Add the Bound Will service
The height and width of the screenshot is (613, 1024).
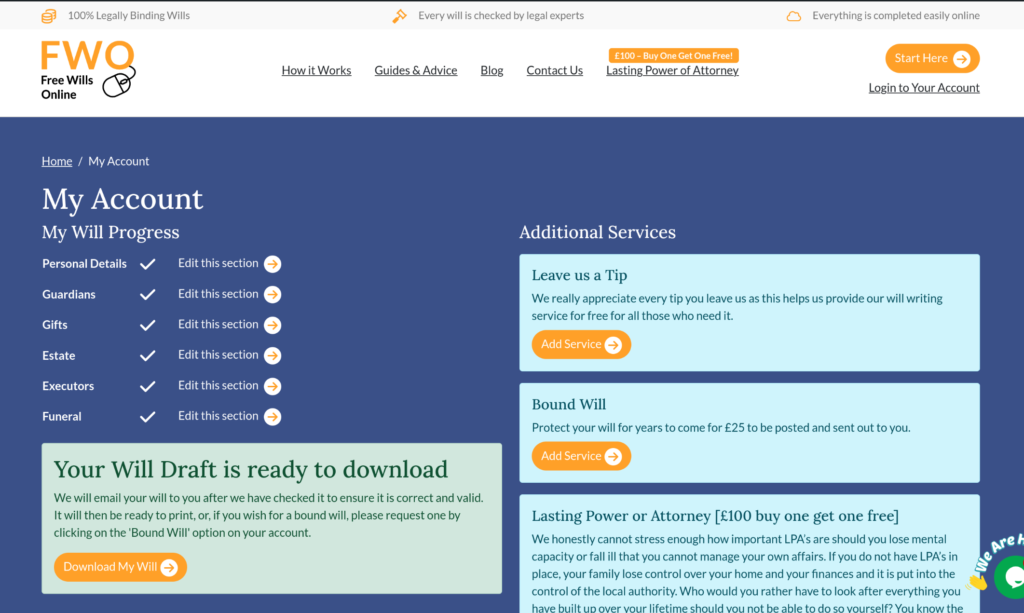tap(581, 456)
